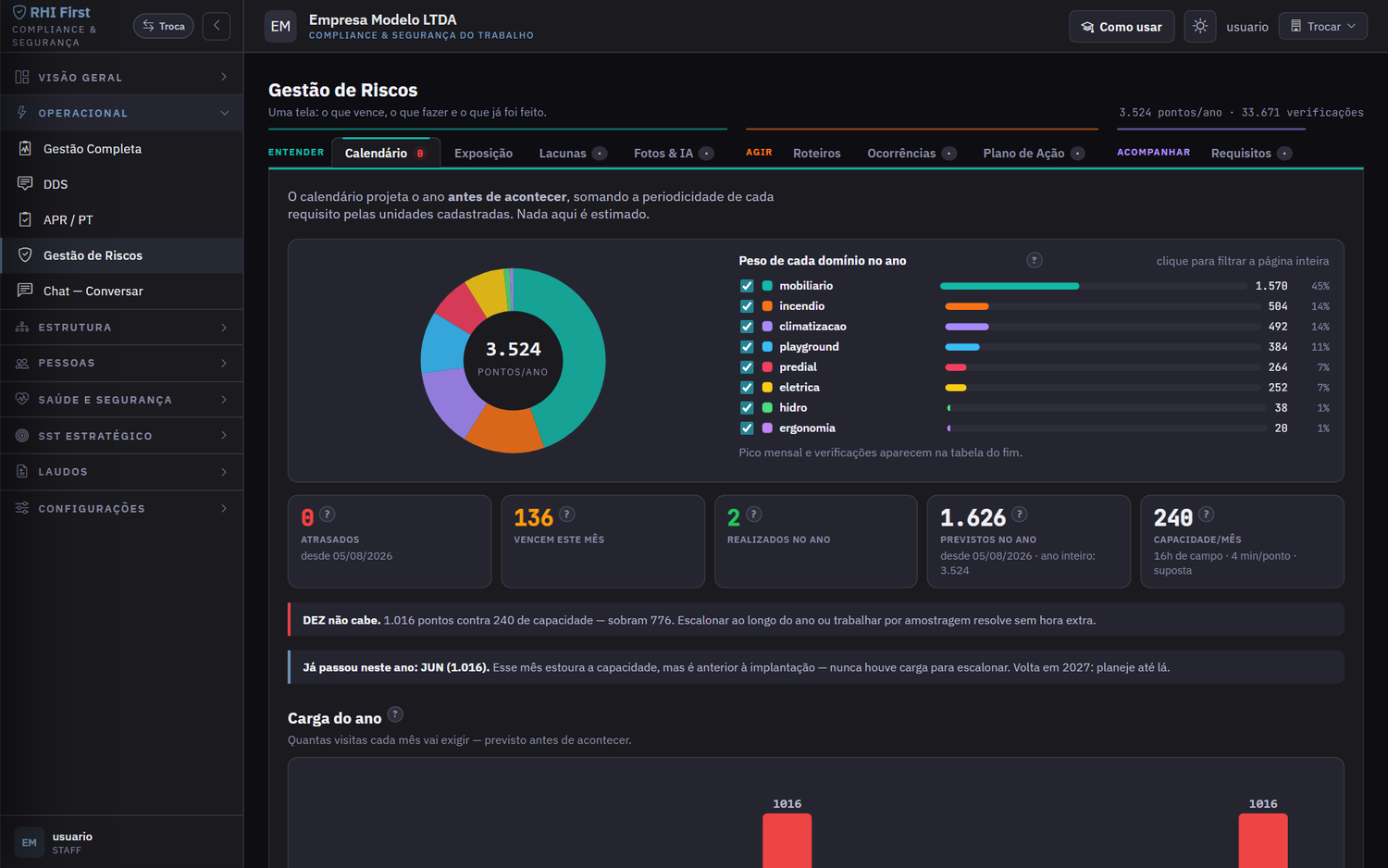Click the help icon beside 136 vencem este mês

[x=567, y=515]
